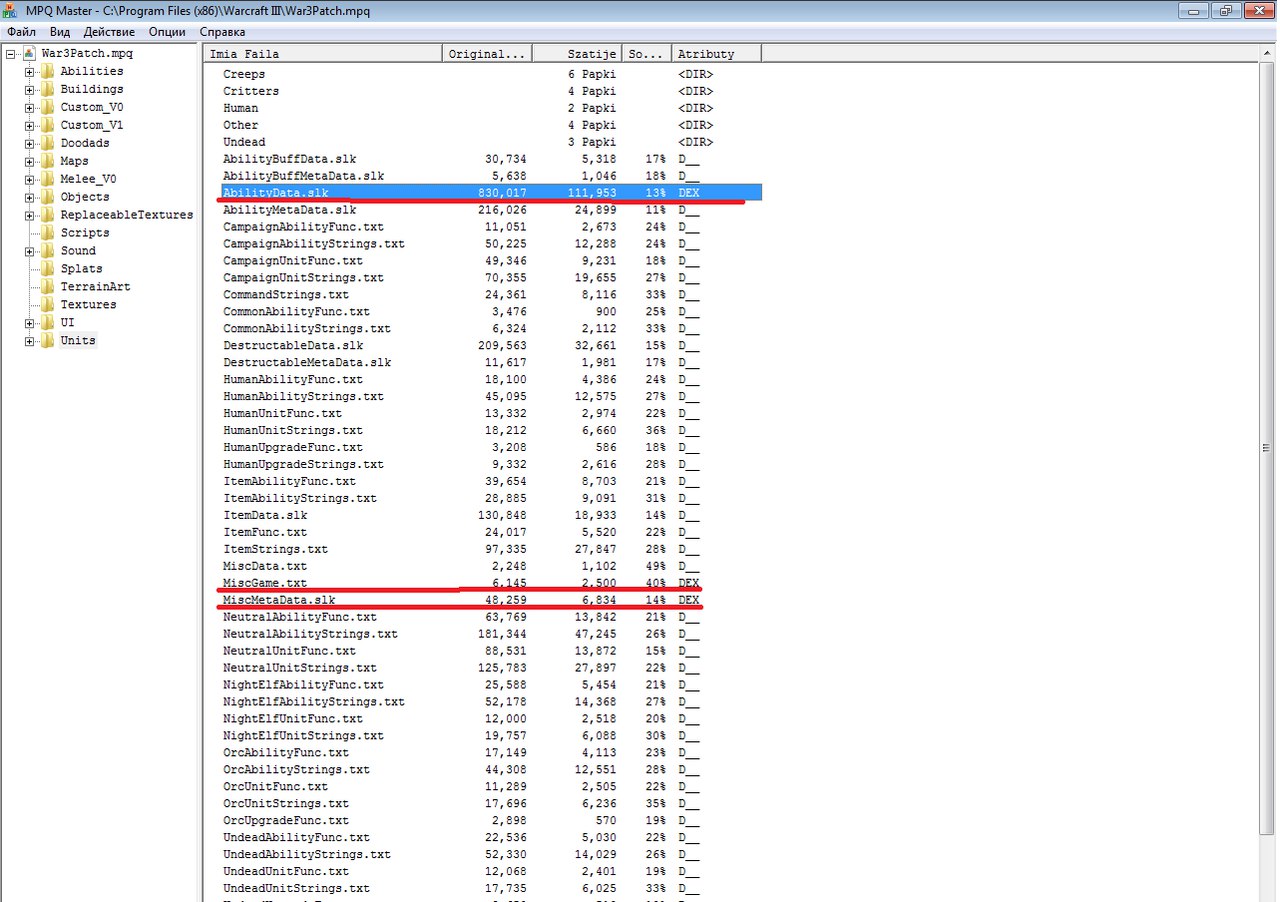
Task: Expand the Abilities tree node
Action: (x=30, y=71)
